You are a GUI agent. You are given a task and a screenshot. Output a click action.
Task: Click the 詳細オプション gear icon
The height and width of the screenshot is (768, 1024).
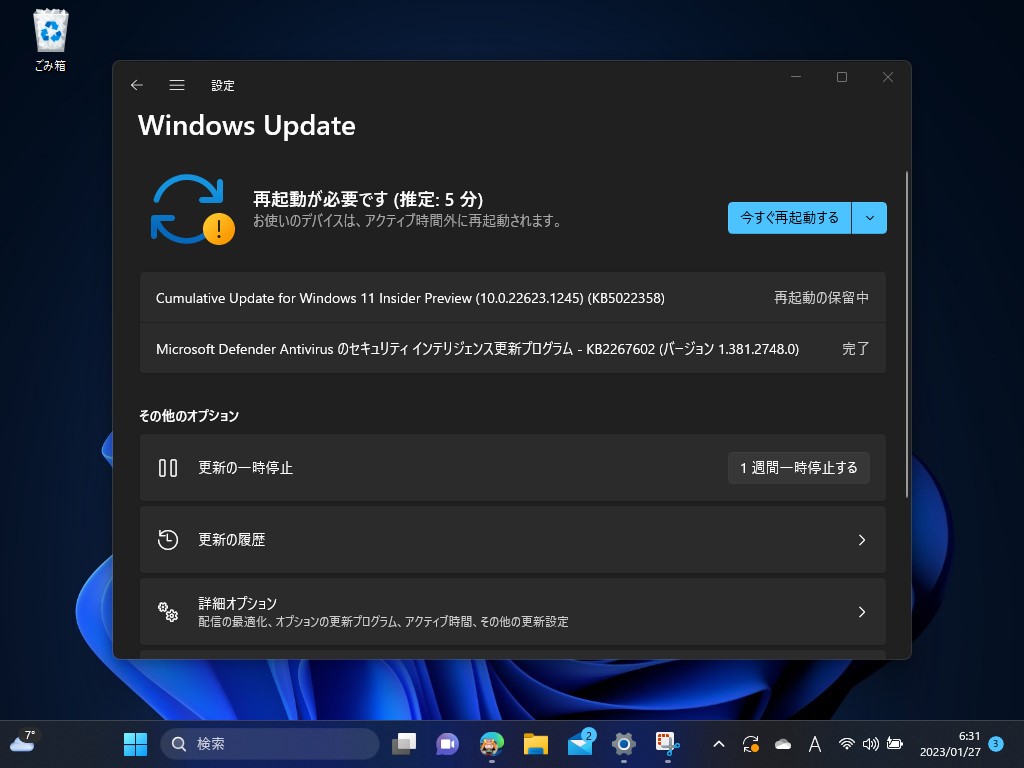pyautogui.click(x=168, y=611)
